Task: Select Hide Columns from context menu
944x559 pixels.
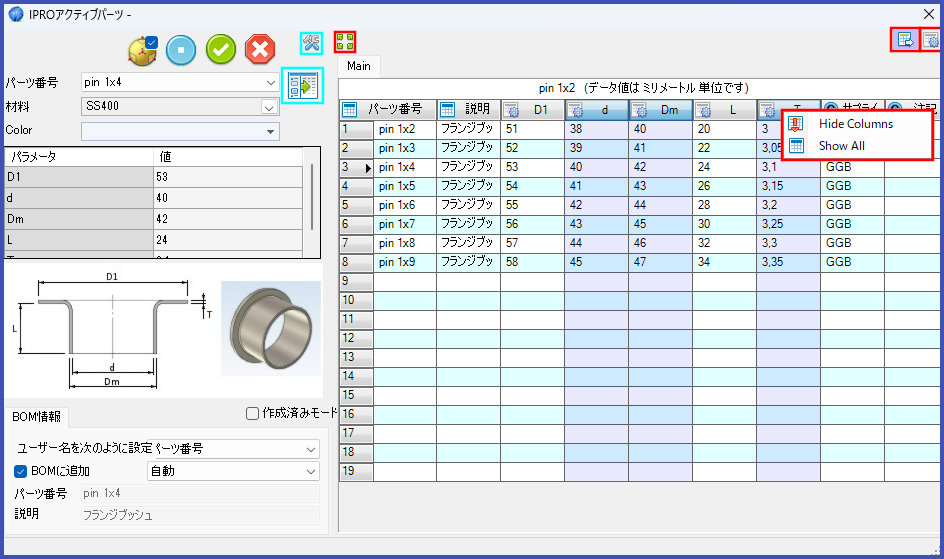Action: coord(856,124)
